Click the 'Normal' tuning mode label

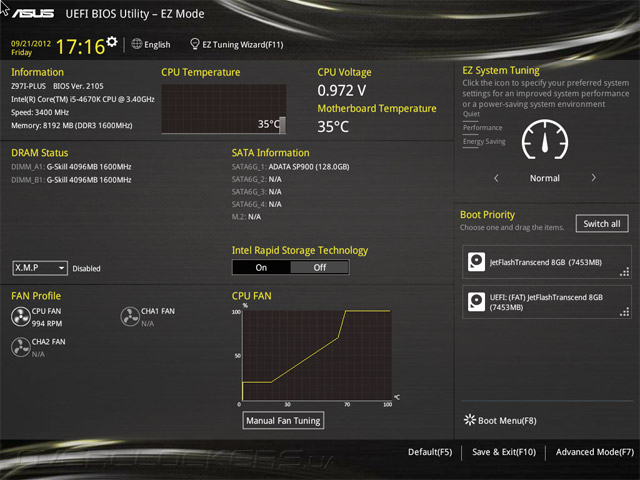point(545,178)
